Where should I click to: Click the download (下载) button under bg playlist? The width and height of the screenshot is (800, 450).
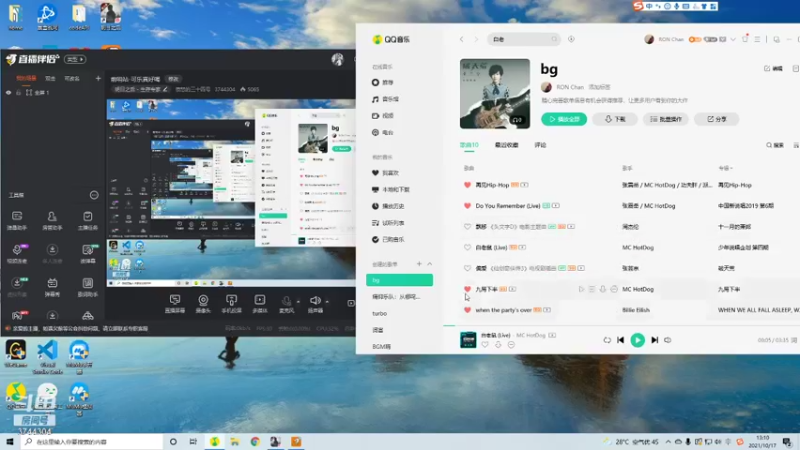[615, 119]
